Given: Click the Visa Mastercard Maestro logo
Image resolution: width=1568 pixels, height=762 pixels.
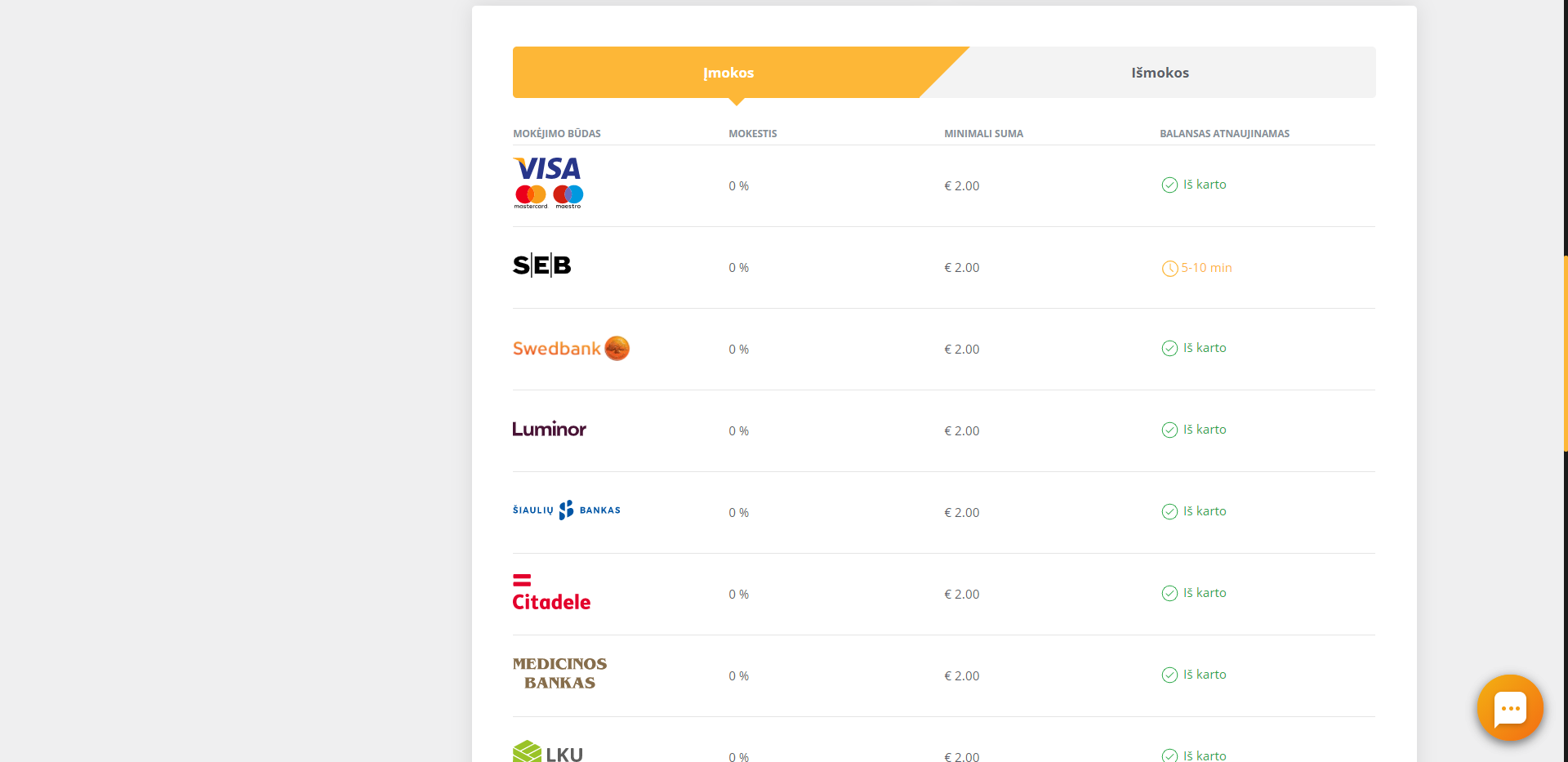Looking at the screenshot, I should (548, 183).
